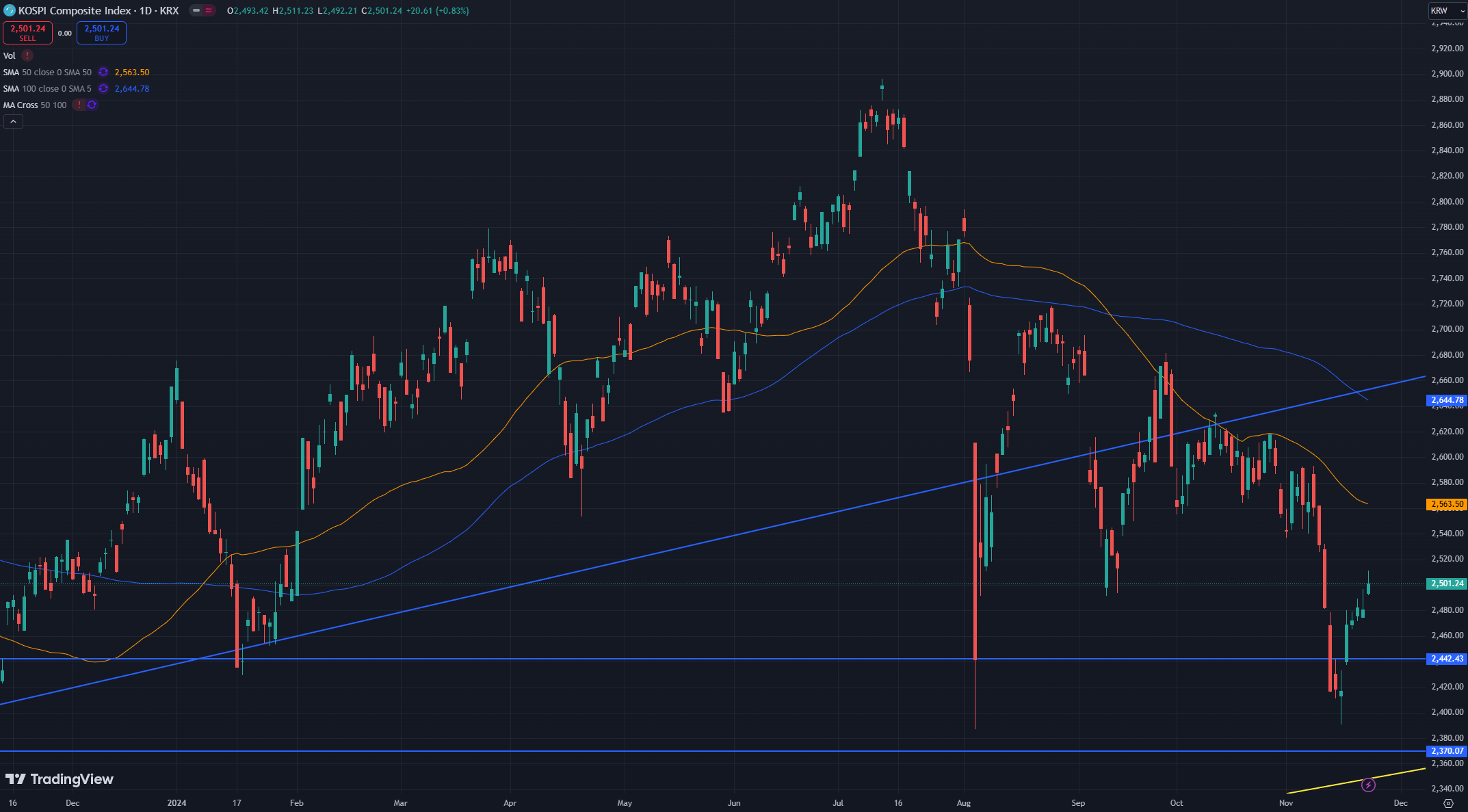Click the orange SMA 50 value 2,563.50
This screenshot has width=1468, height=812.
point(132,72)
